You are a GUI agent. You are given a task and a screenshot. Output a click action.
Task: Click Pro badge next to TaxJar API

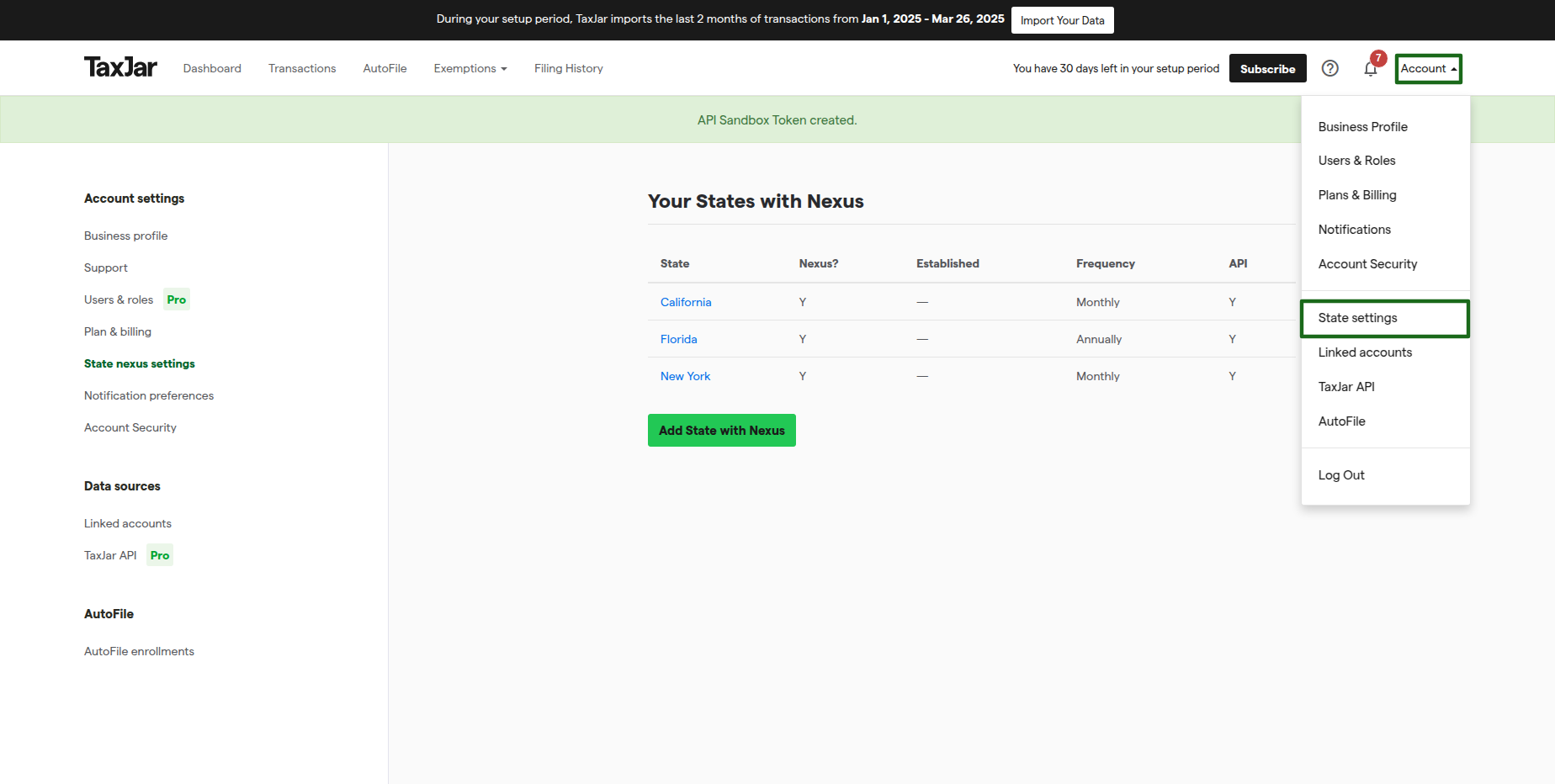pos(160,555)
